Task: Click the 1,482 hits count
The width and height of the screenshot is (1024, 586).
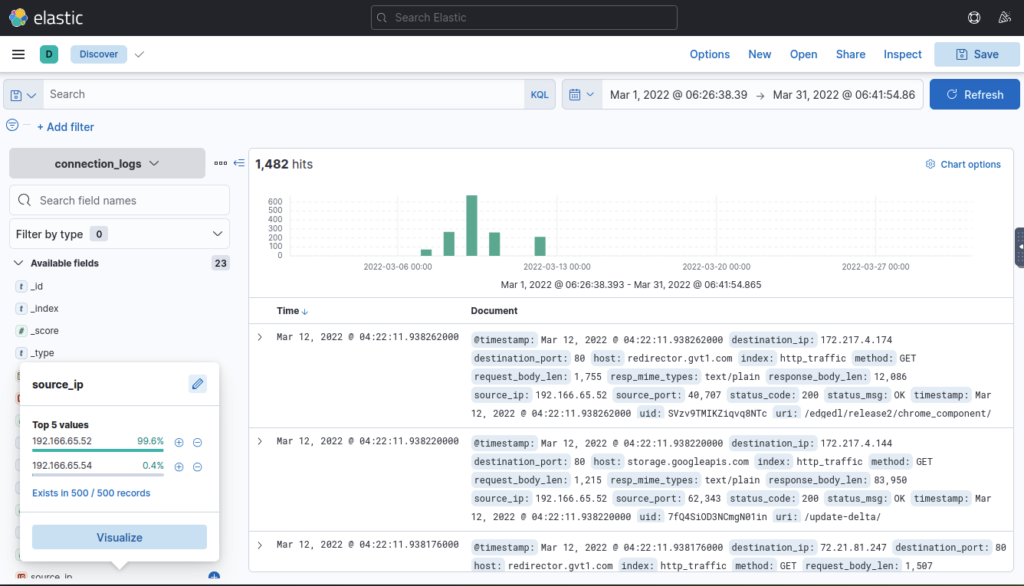Action: click(x=284, y=164)
